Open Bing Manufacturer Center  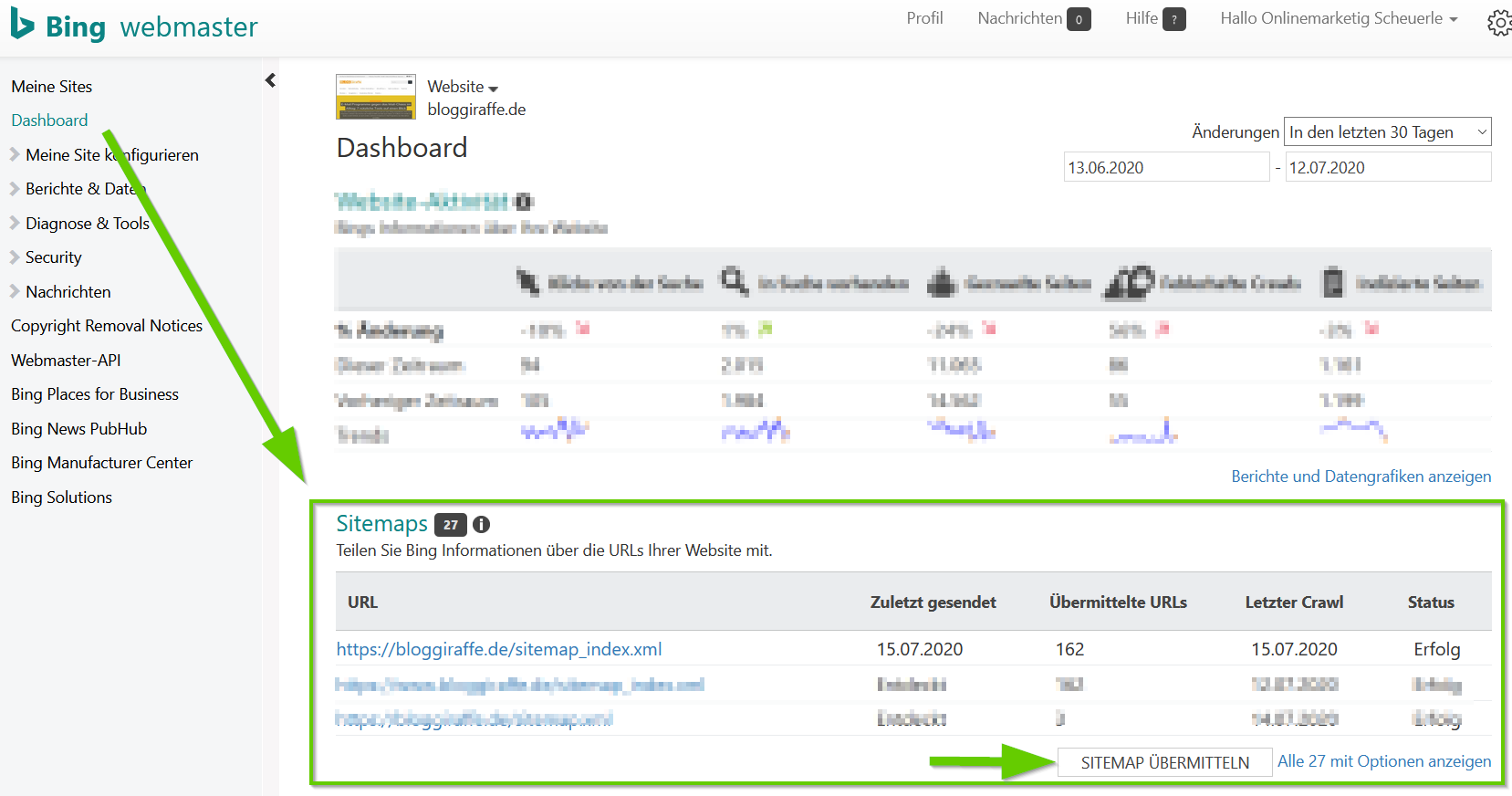[x=101, y=463]
